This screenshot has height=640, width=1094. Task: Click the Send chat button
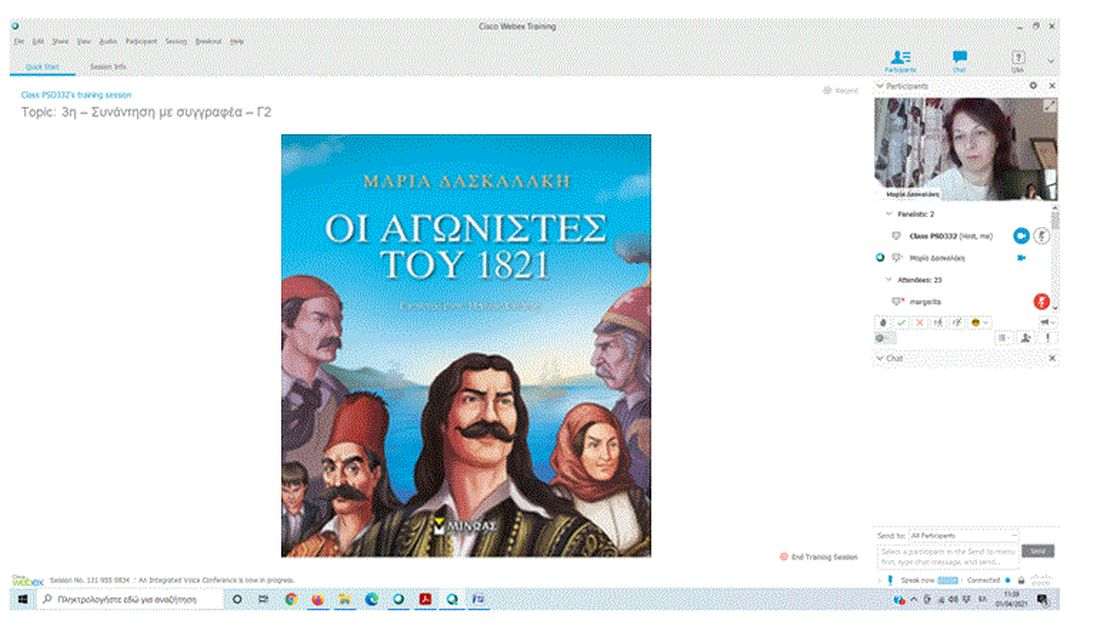pos(1037,551)
